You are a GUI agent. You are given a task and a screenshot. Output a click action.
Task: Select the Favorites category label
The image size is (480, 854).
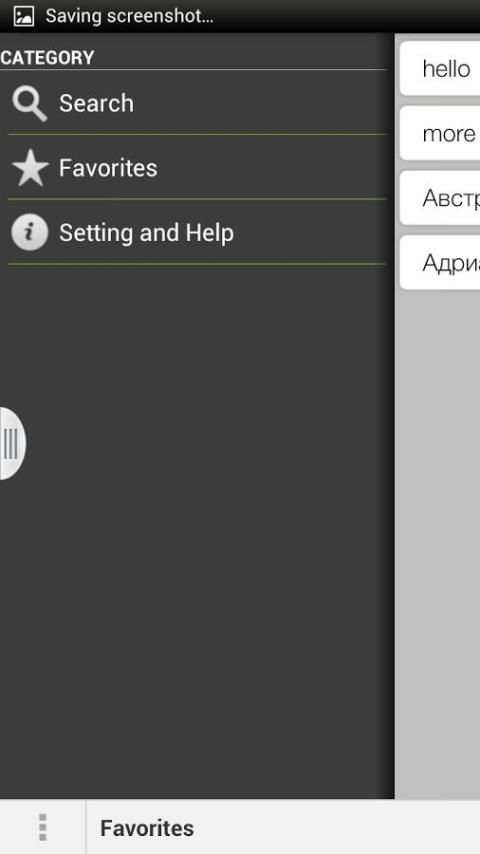[x=108, y=168]
